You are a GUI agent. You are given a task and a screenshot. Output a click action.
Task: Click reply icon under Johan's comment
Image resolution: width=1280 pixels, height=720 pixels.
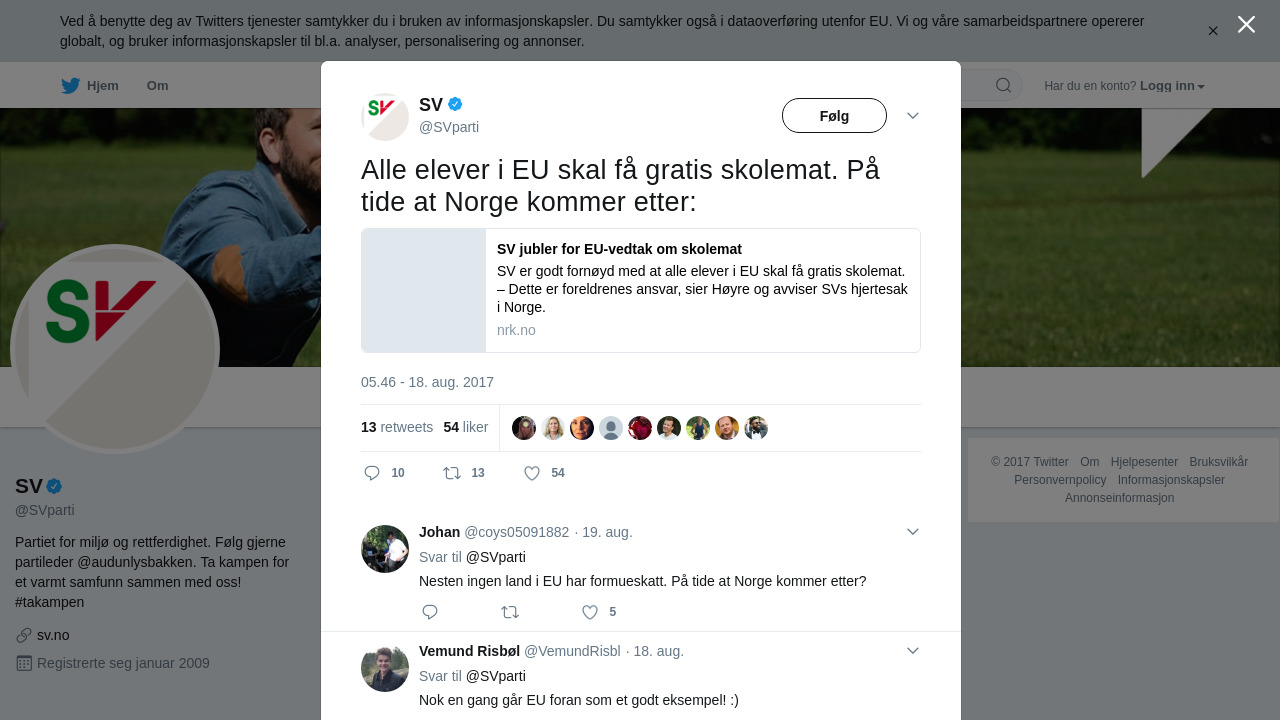tap(430, 612)
